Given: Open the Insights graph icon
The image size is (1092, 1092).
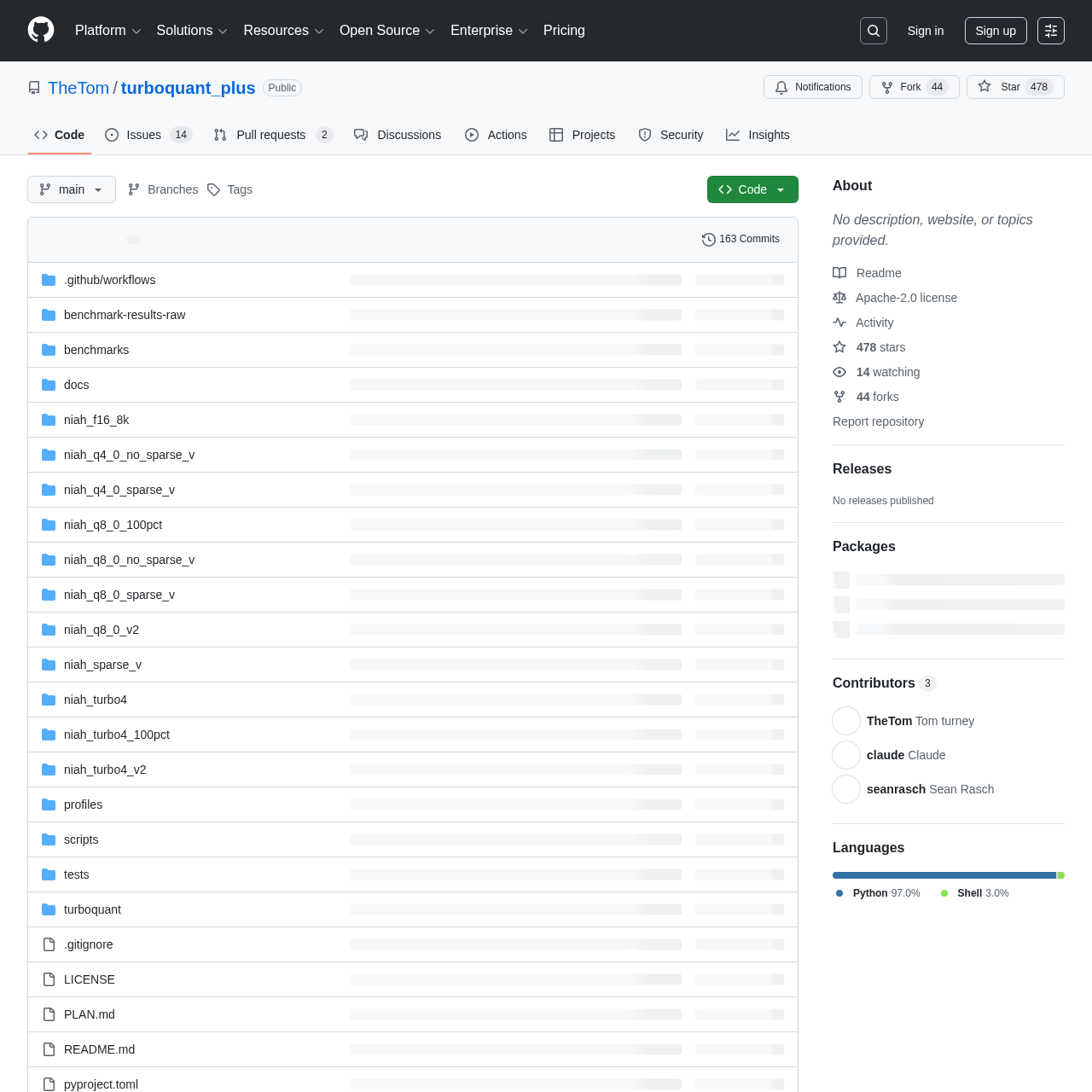Looking at the screenshot, I should [732, 135].
